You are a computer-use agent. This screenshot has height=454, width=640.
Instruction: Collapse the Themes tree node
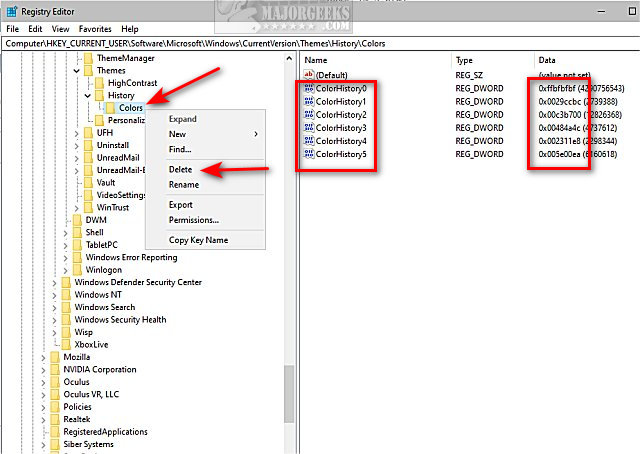tap(76, 71)
